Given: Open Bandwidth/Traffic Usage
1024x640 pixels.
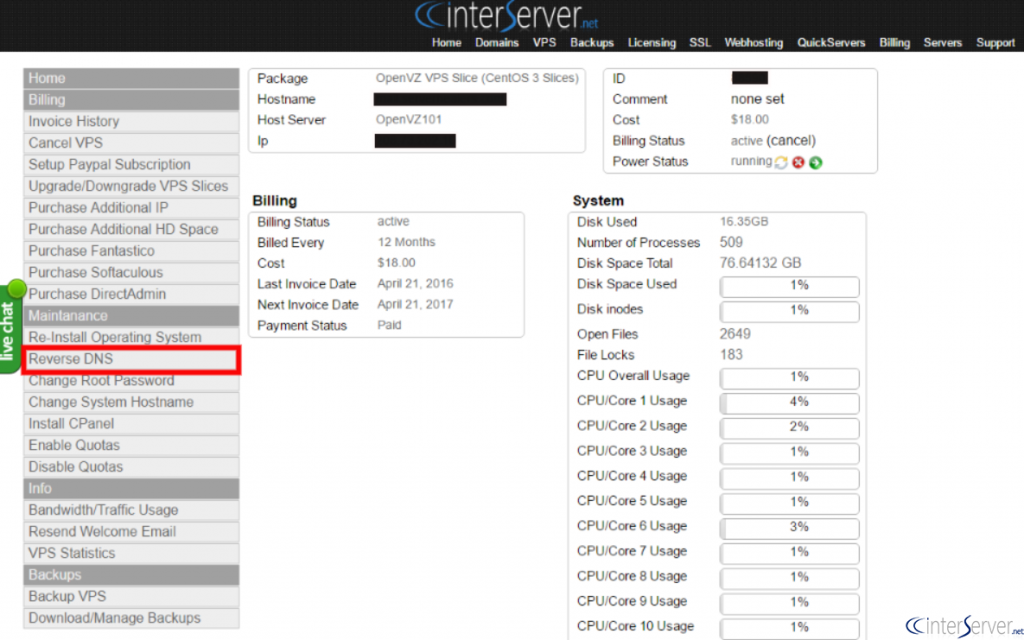Looking at the screenshot, I should click(x=131, y=510).
